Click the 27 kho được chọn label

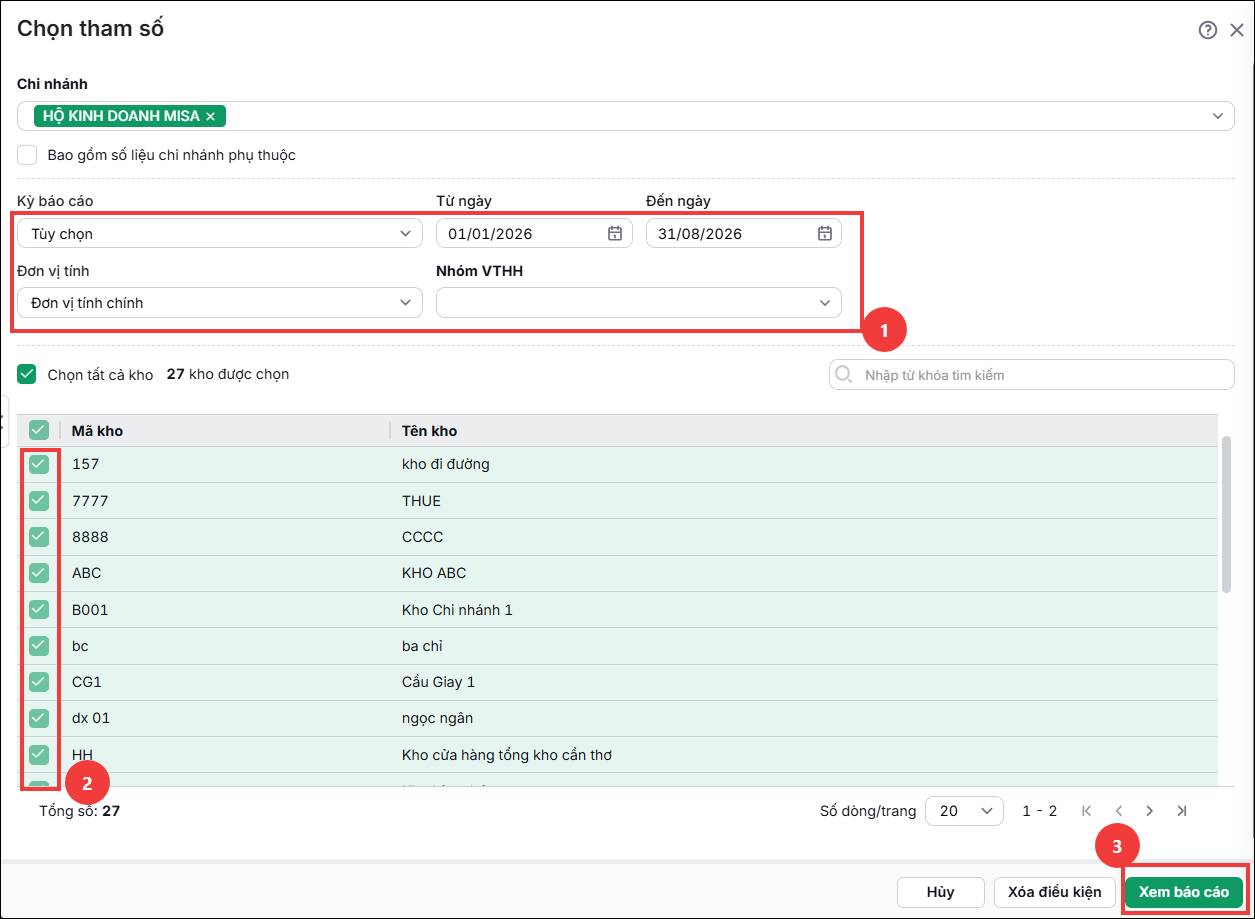(x=228, y=374)
